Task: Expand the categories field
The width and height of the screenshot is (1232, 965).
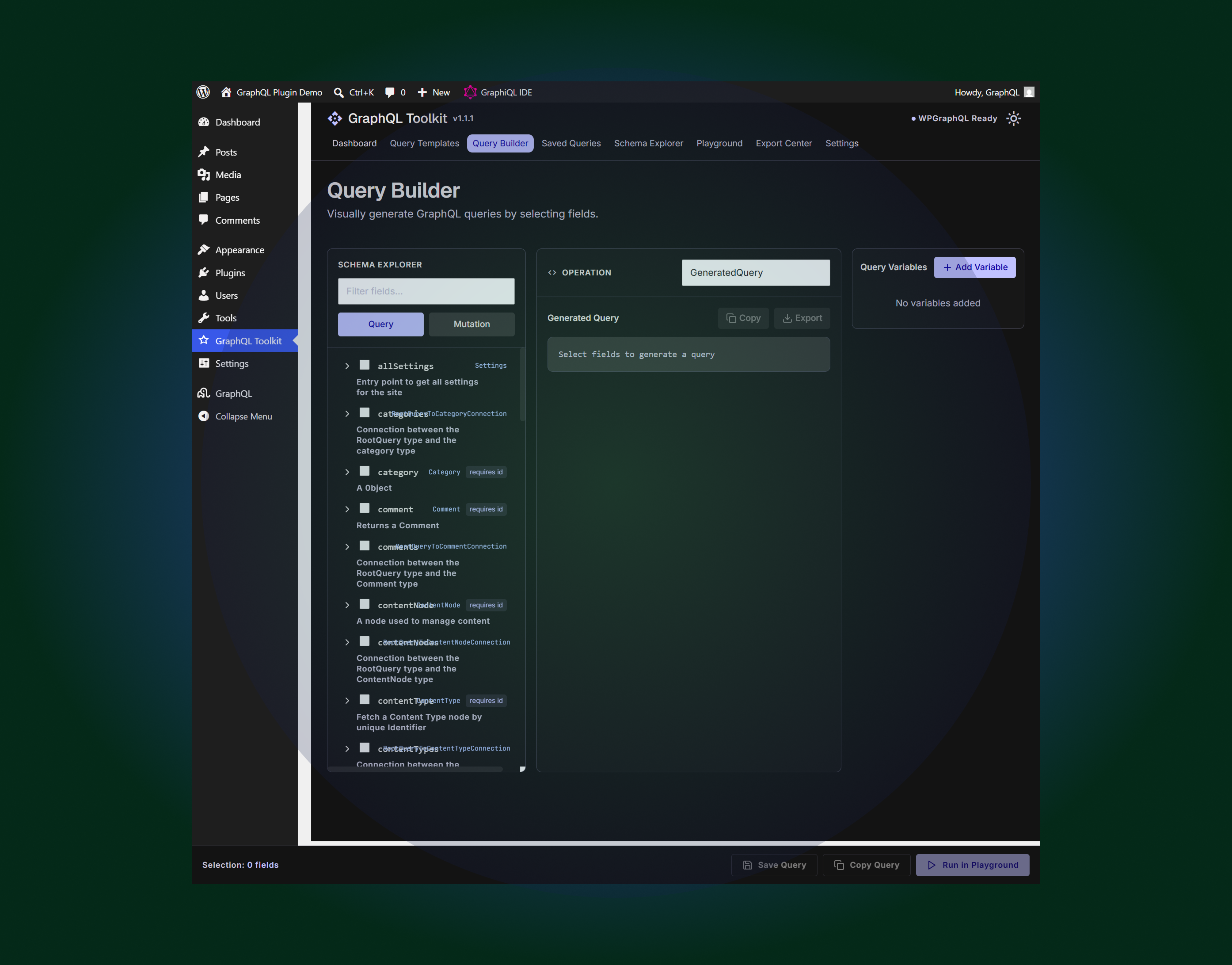Action: (347, 414)
